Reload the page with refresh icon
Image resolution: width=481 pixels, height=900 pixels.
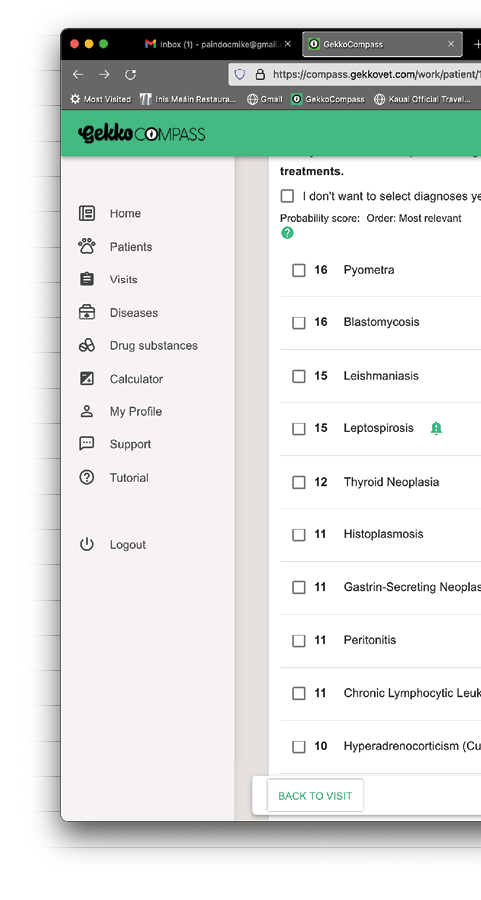130,75
